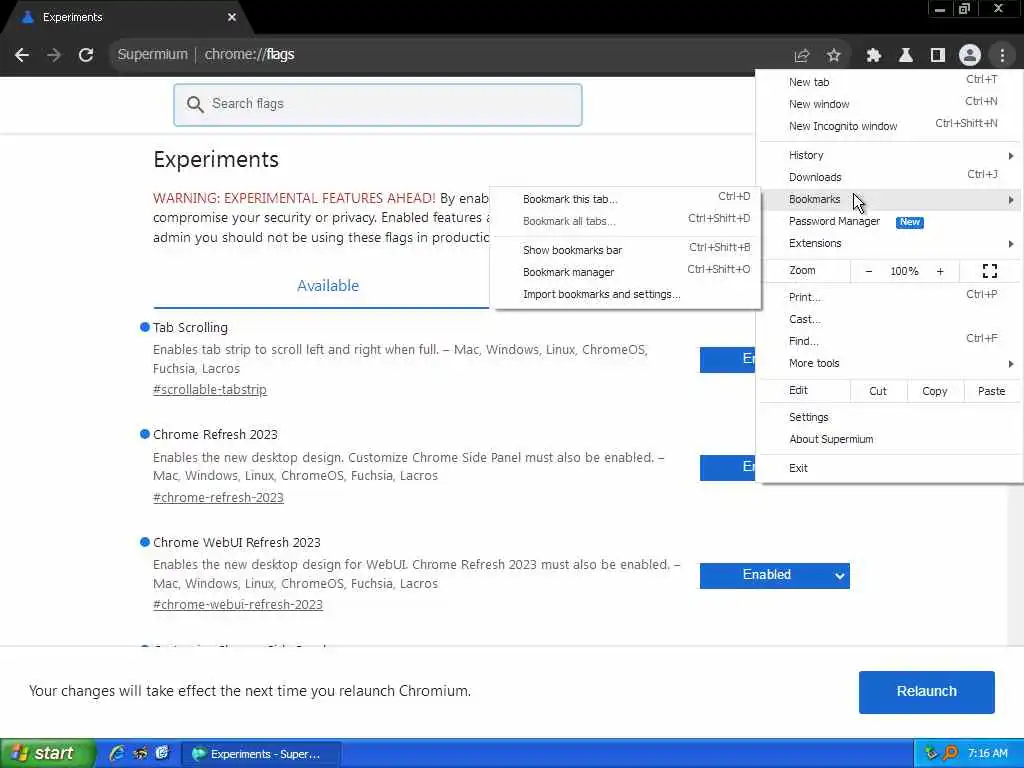Click the Tab Scrolling flag title
The image size is (1024, 768).
[x=190, y=328]
